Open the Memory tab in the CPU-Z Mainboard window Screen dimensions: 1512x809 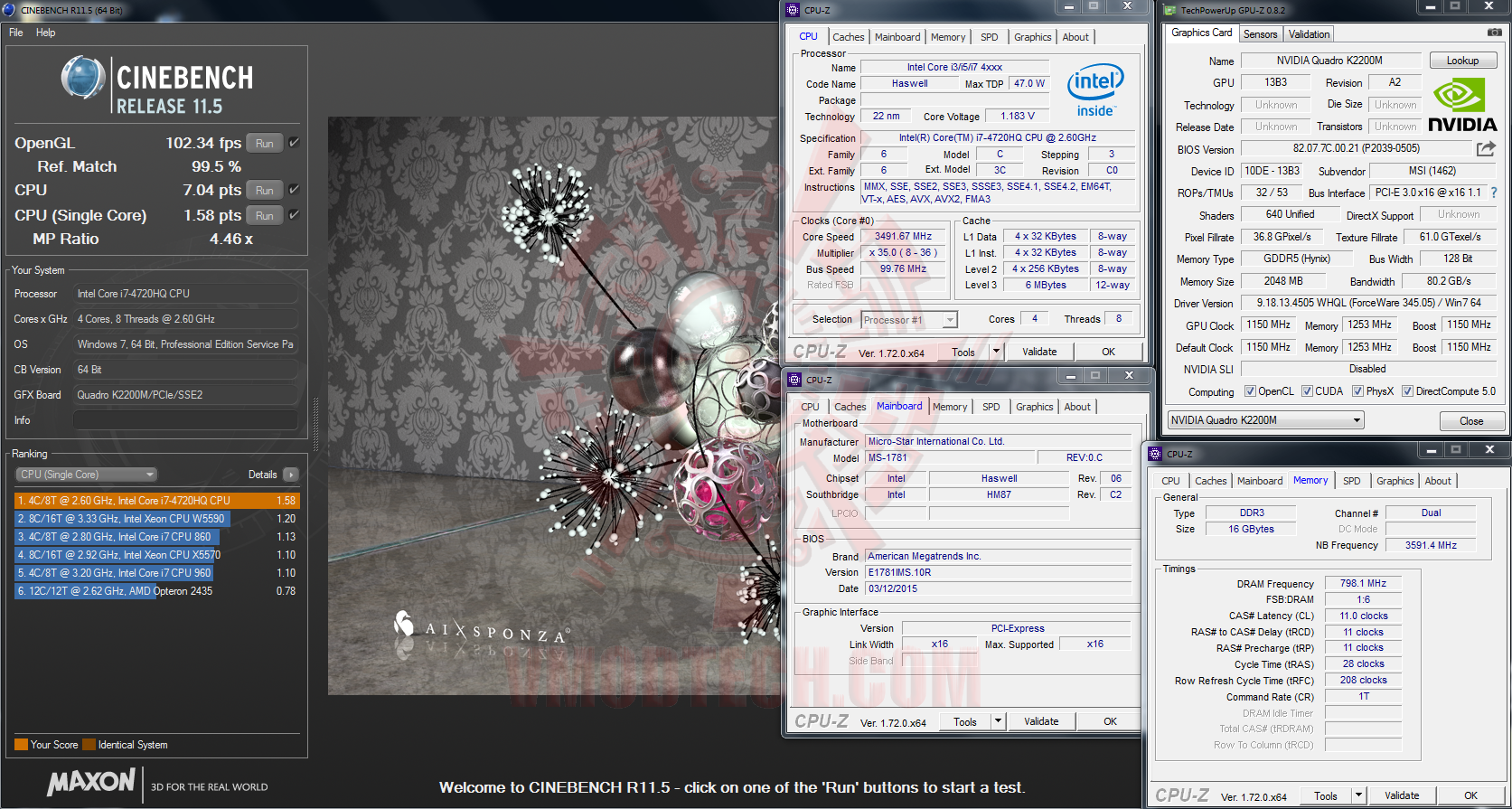950,407
